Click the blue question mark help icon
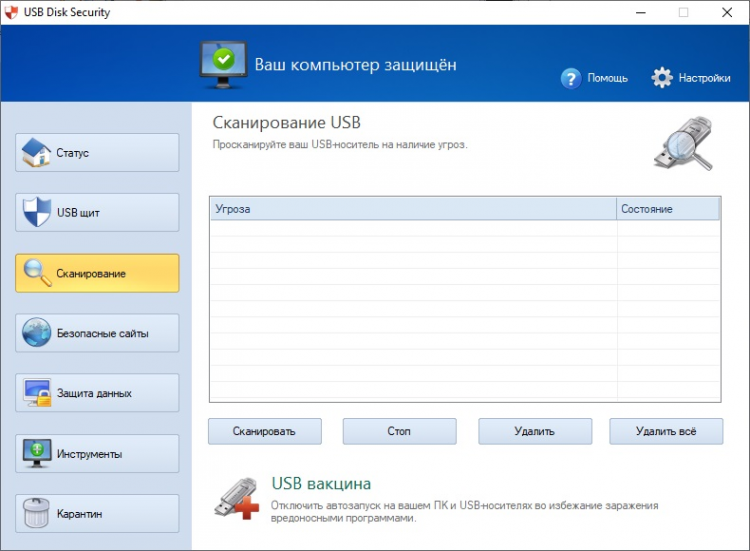 (x=571, y=78)
